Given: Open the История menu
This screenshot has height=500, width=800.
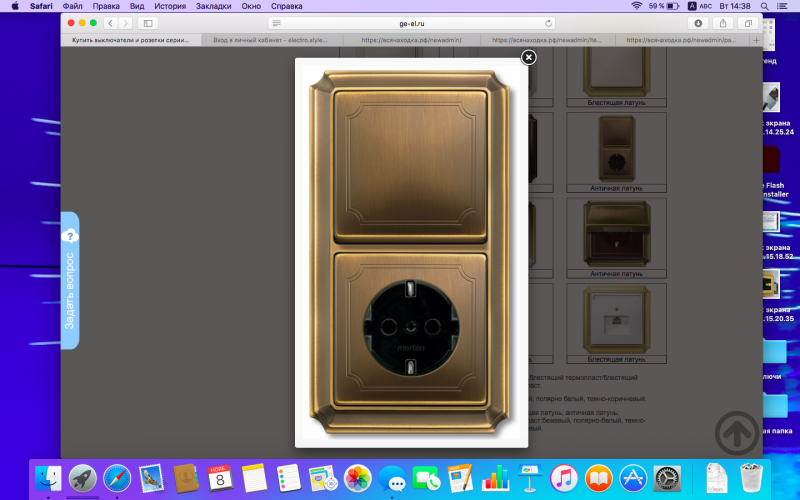Looking at the screenshot, I should [170, 6].
